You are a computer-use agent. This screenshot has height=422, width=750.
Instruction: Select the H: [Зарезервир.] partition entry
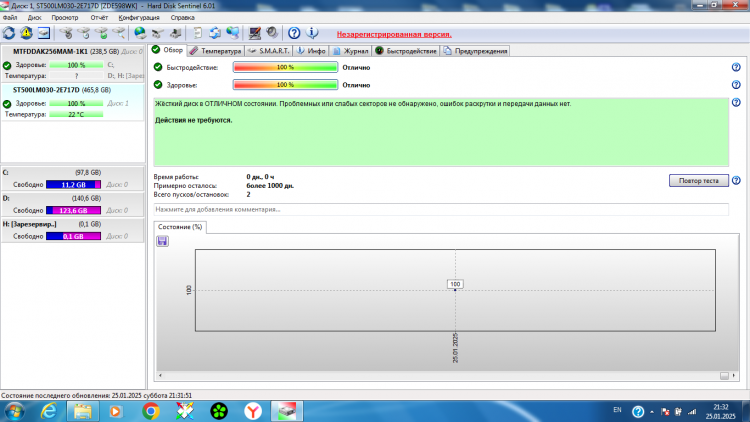tap(73, 230)
